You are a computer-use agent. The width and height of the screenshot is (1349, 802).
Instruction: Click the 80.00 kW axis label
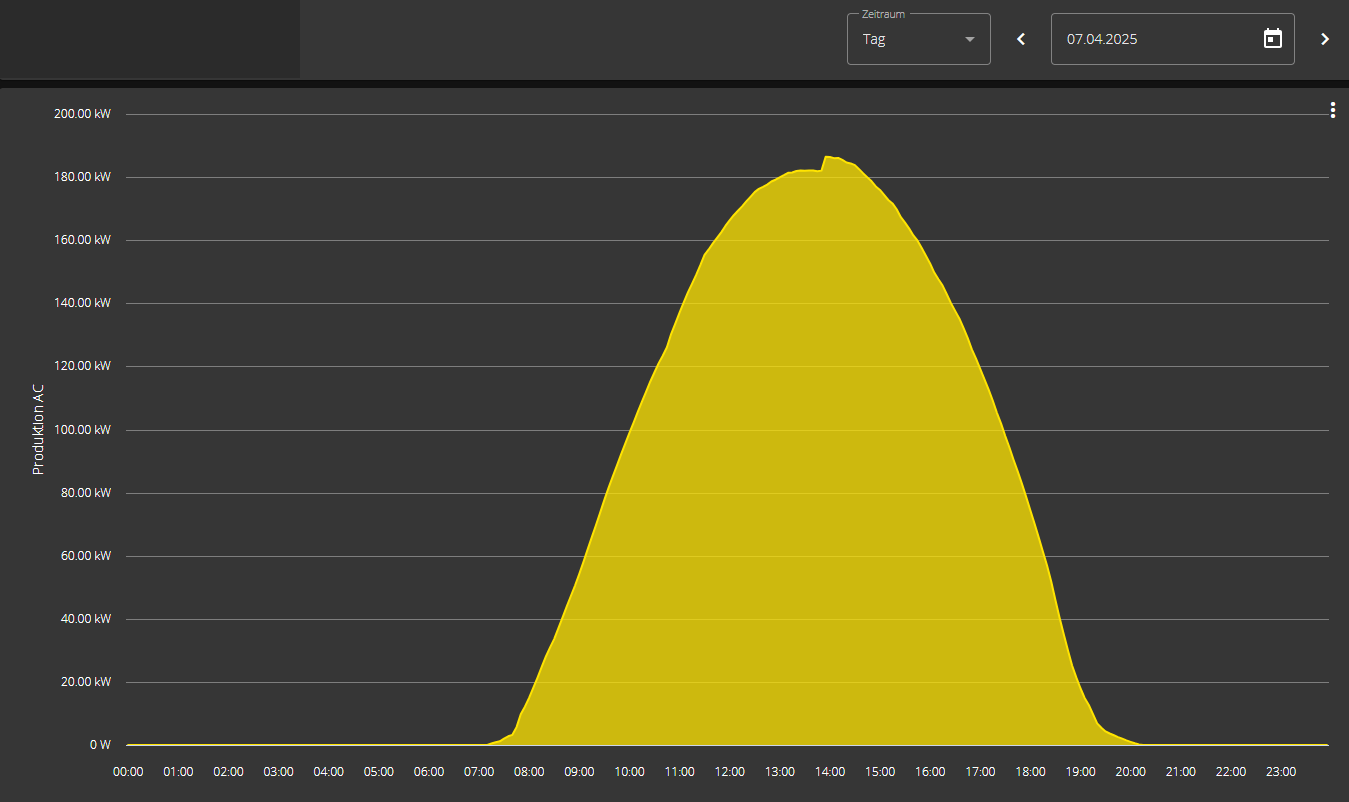[x=85, y=493]
